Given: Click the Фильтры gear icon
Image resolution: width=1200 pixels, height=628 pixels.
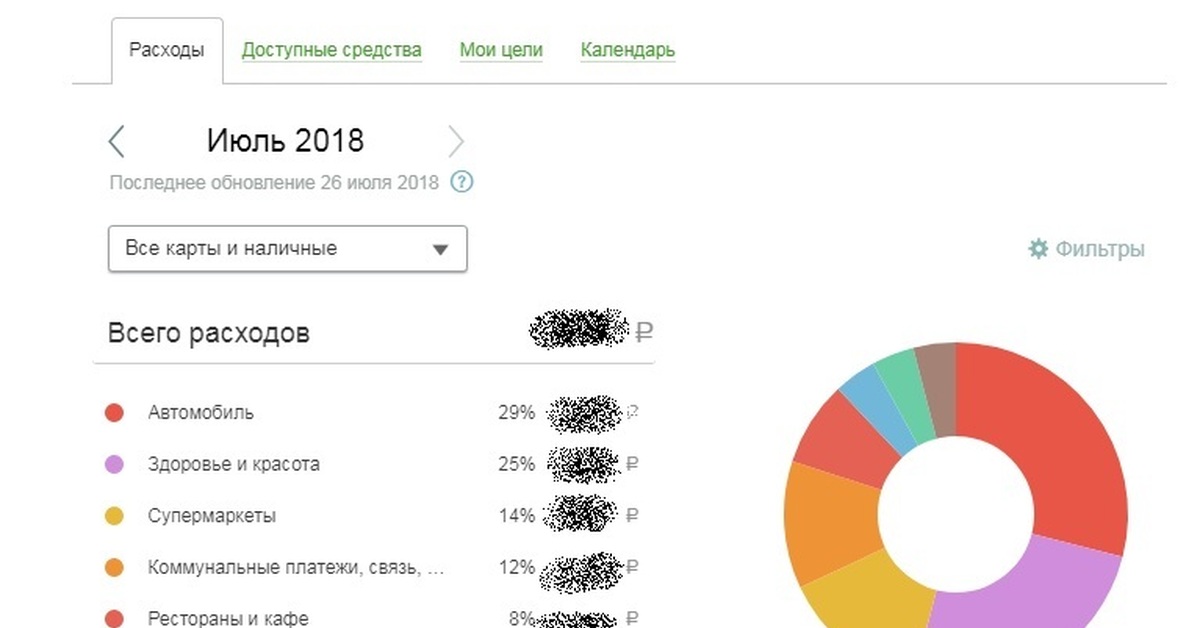Looking at the screenshot, I should (1038, 249).
